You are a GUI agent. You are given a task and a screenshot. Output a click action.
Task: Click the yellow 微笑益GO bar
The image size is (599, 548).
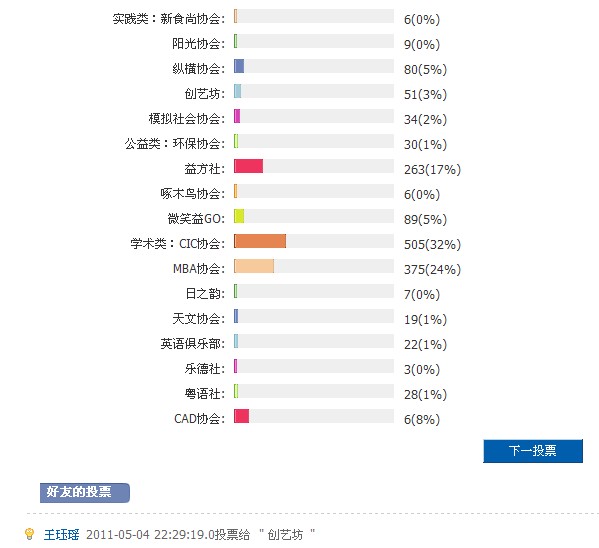point(239,216)
